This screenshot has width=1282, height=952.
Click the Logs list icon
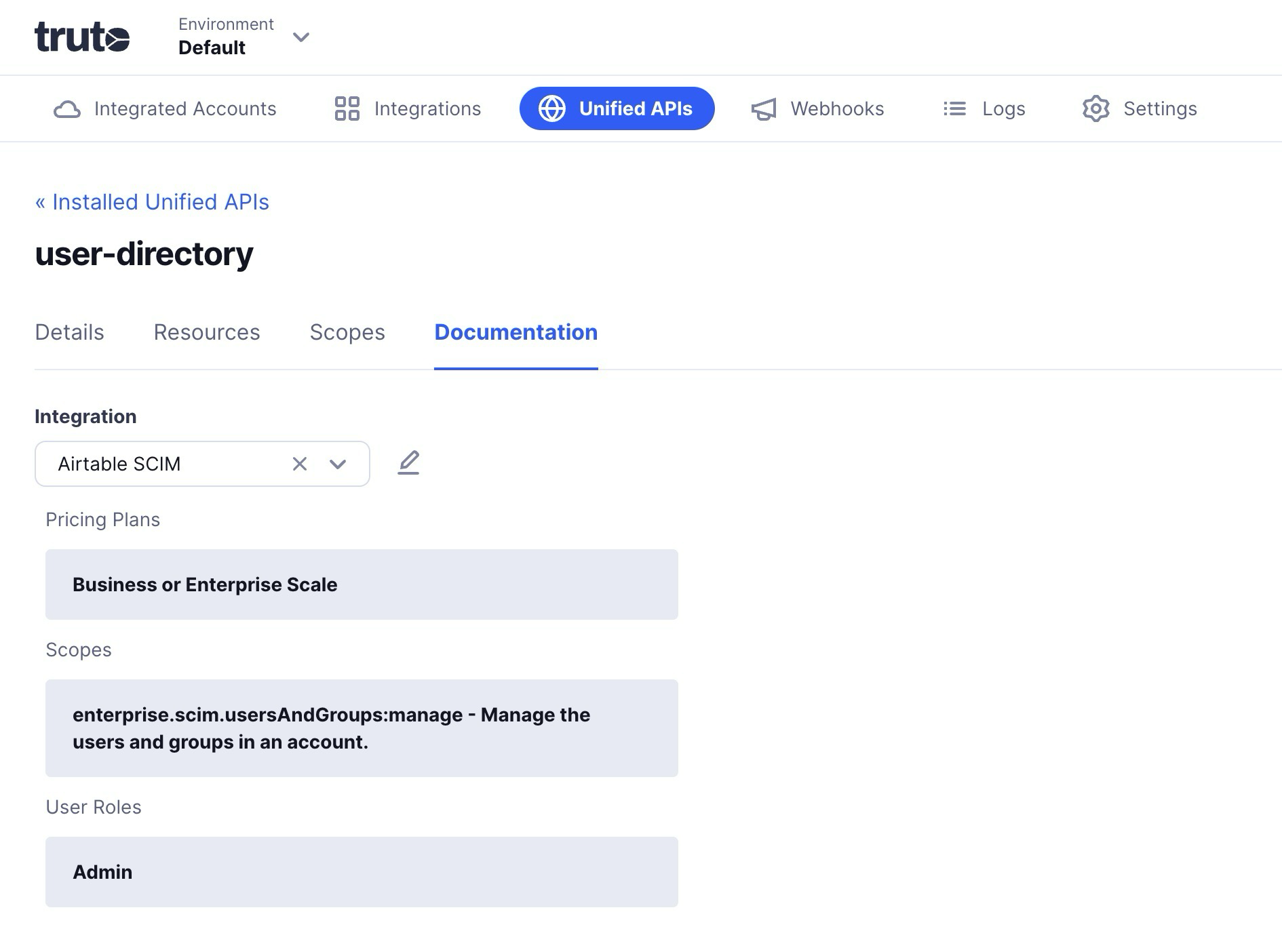954,108
